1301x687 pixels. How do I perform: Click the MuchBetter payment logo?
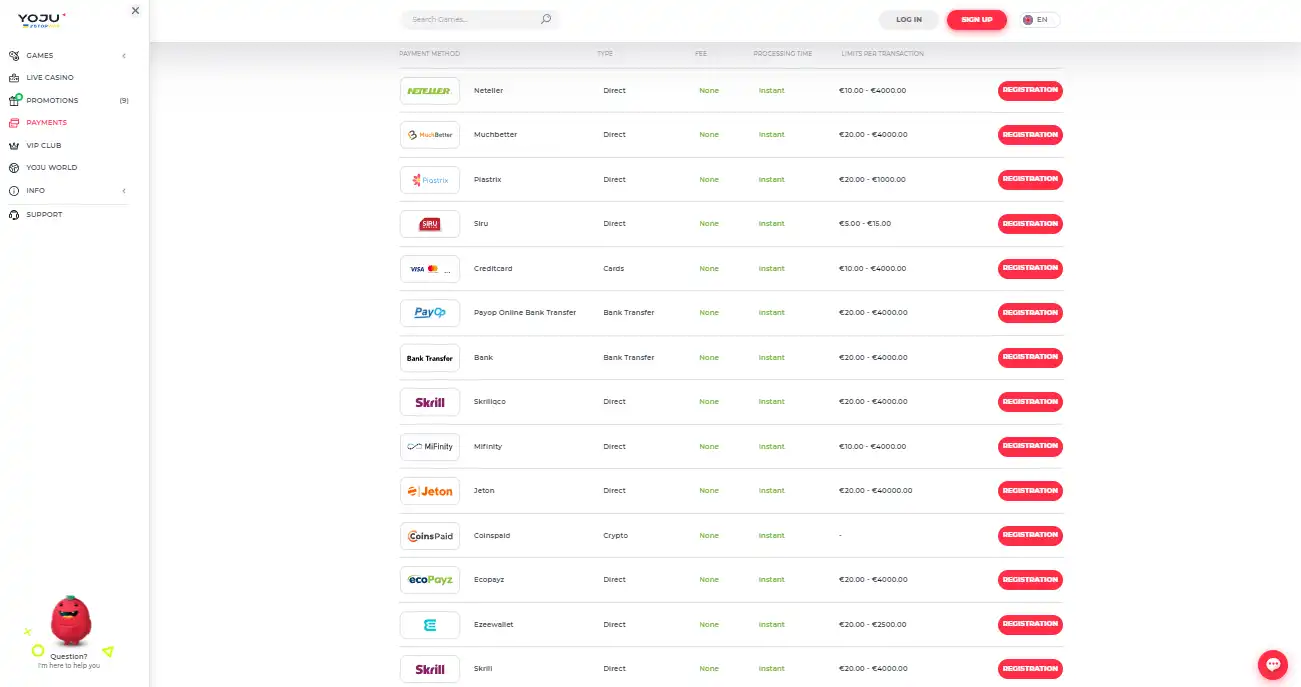coord(429,135)
